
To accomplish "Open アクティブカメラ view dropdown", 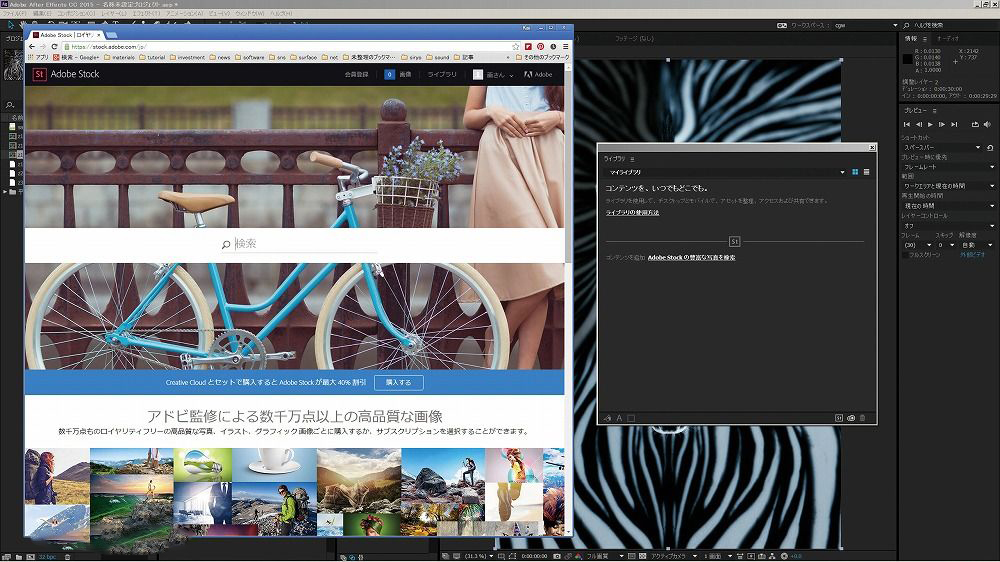I will (x=673, y=556).
